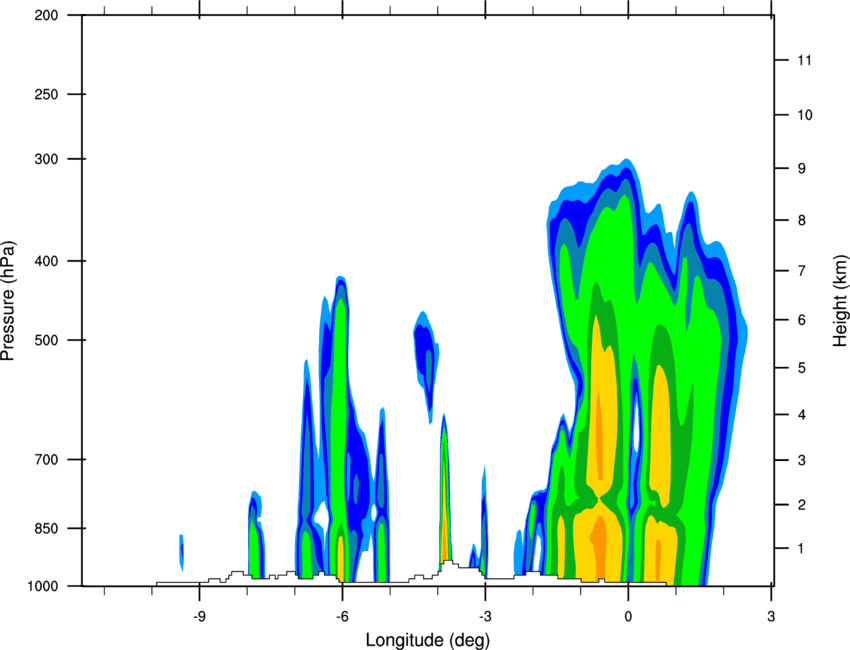Screen dimensions: 850x650
Task: Click the 3 longitude tick label
Action: [x=771, y=616]
